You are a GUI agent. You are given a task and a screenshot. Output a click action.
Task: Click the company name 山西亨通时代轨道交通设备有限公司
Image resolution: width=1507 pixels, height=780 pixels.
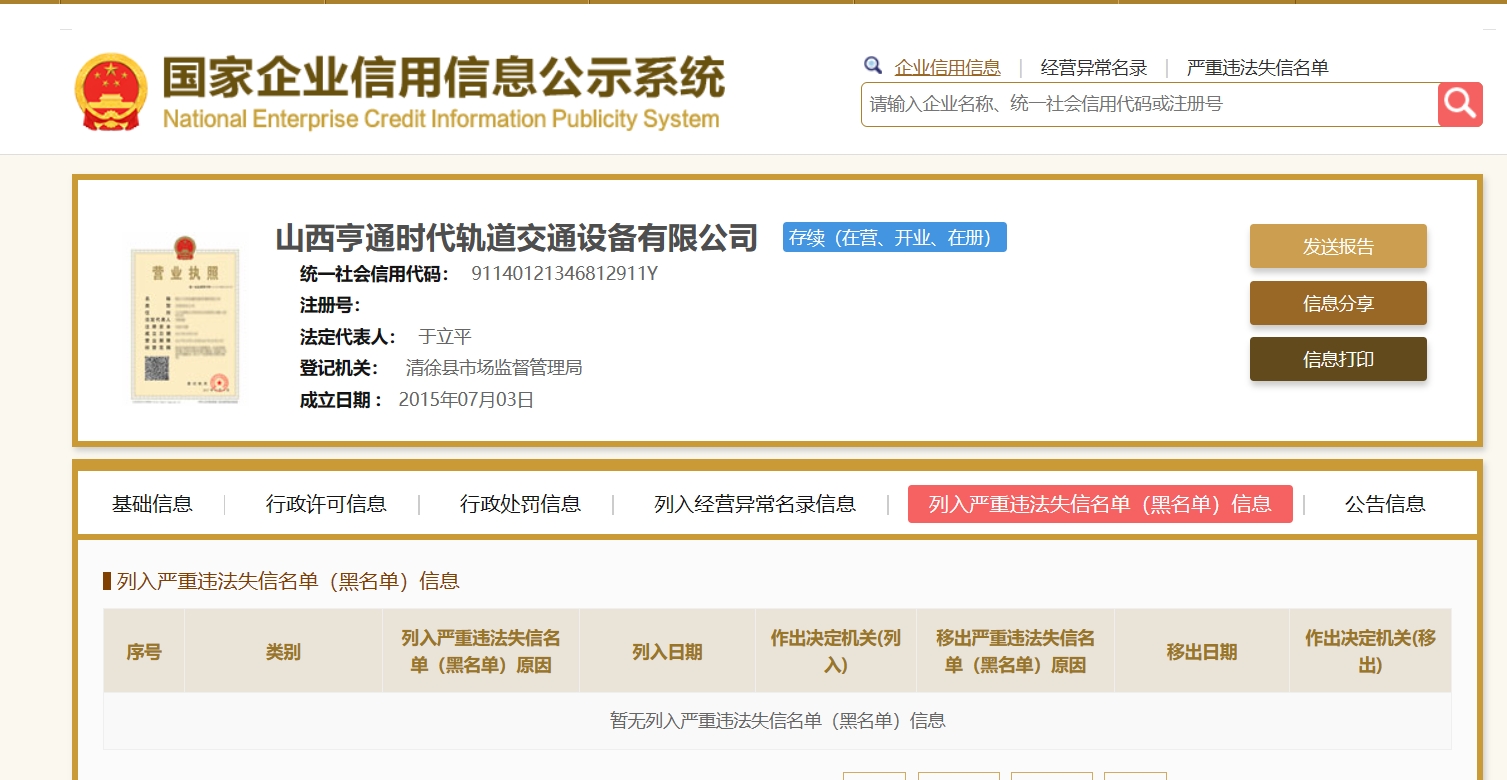(x=517, y=238)
